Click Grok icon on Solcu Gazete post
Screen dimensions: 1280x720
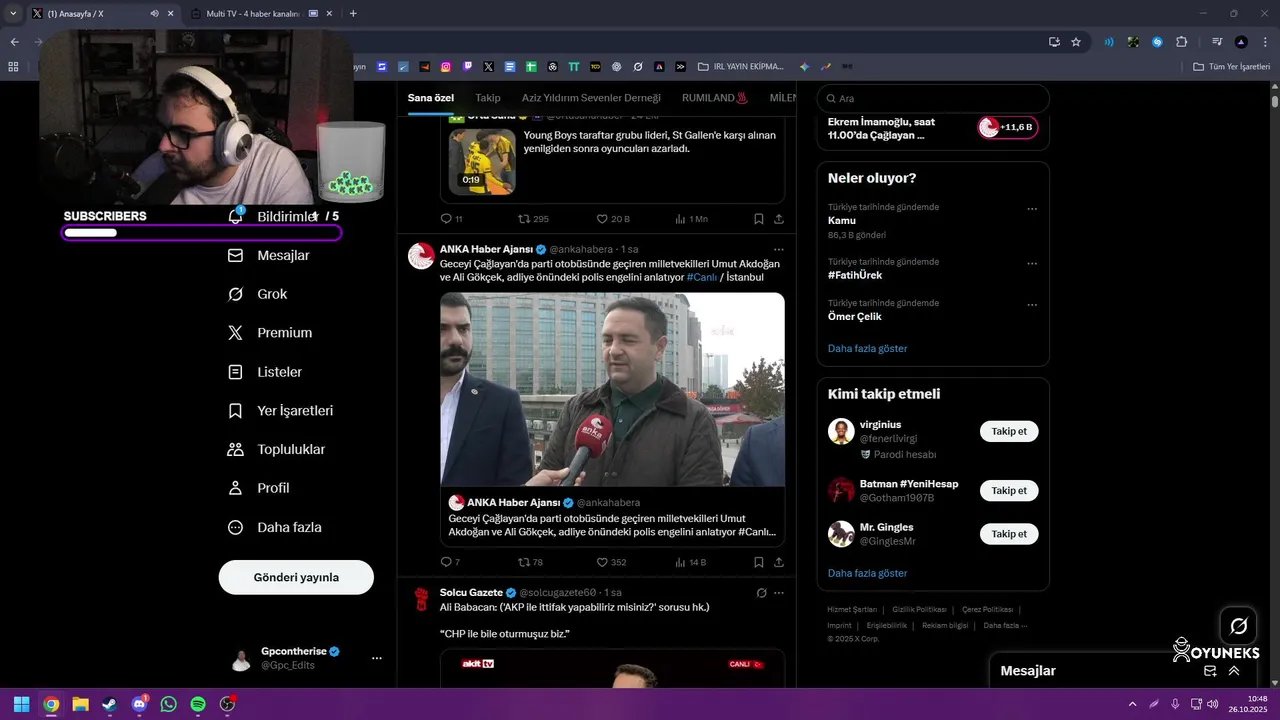761,593
